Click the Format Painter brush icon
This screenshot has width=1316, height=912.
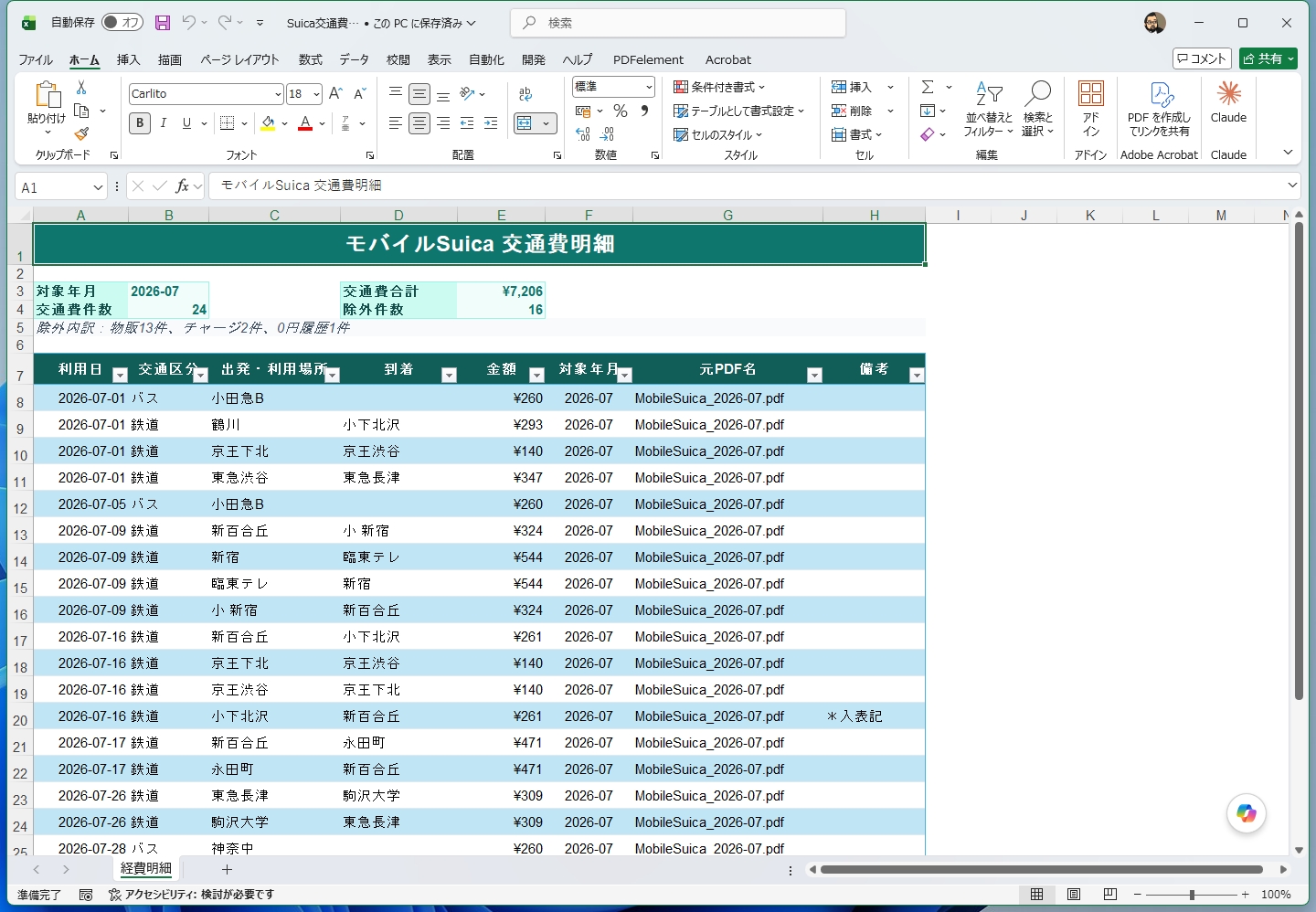click(81, 133)
